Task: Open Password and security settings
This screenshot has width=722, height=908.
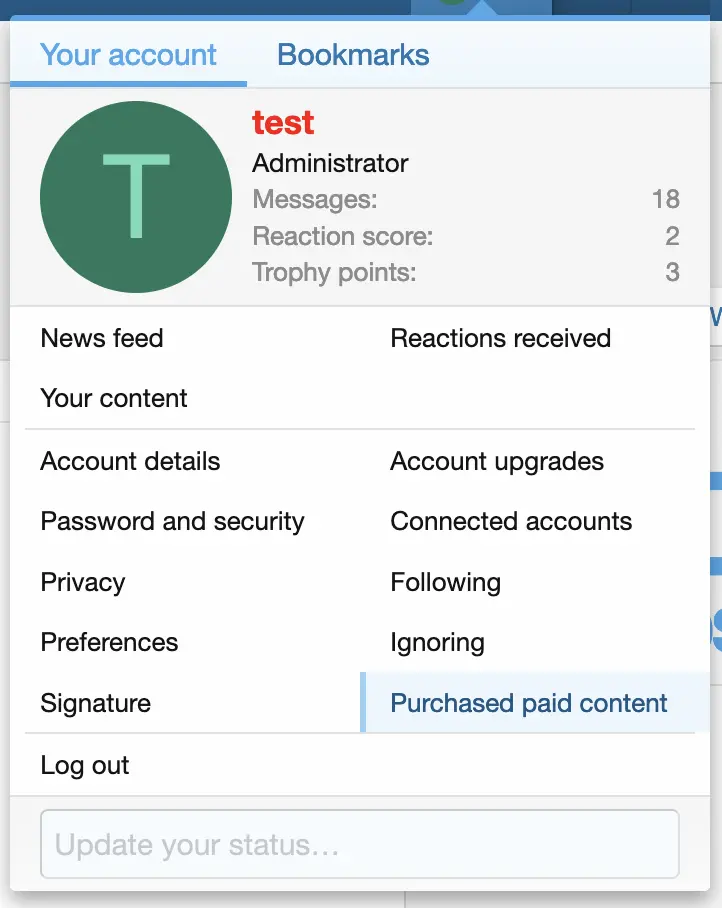Action: [172, 521]
